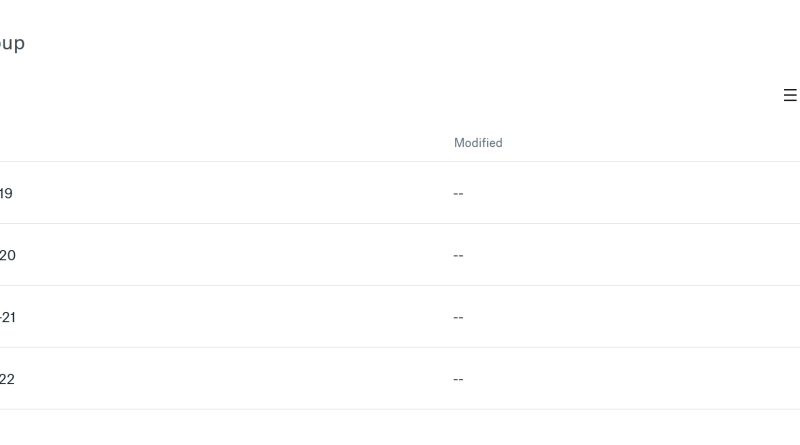This screenshot has width=800, height=445.
Task: Open the item ending in 19
Action: [x=6, y=193]
